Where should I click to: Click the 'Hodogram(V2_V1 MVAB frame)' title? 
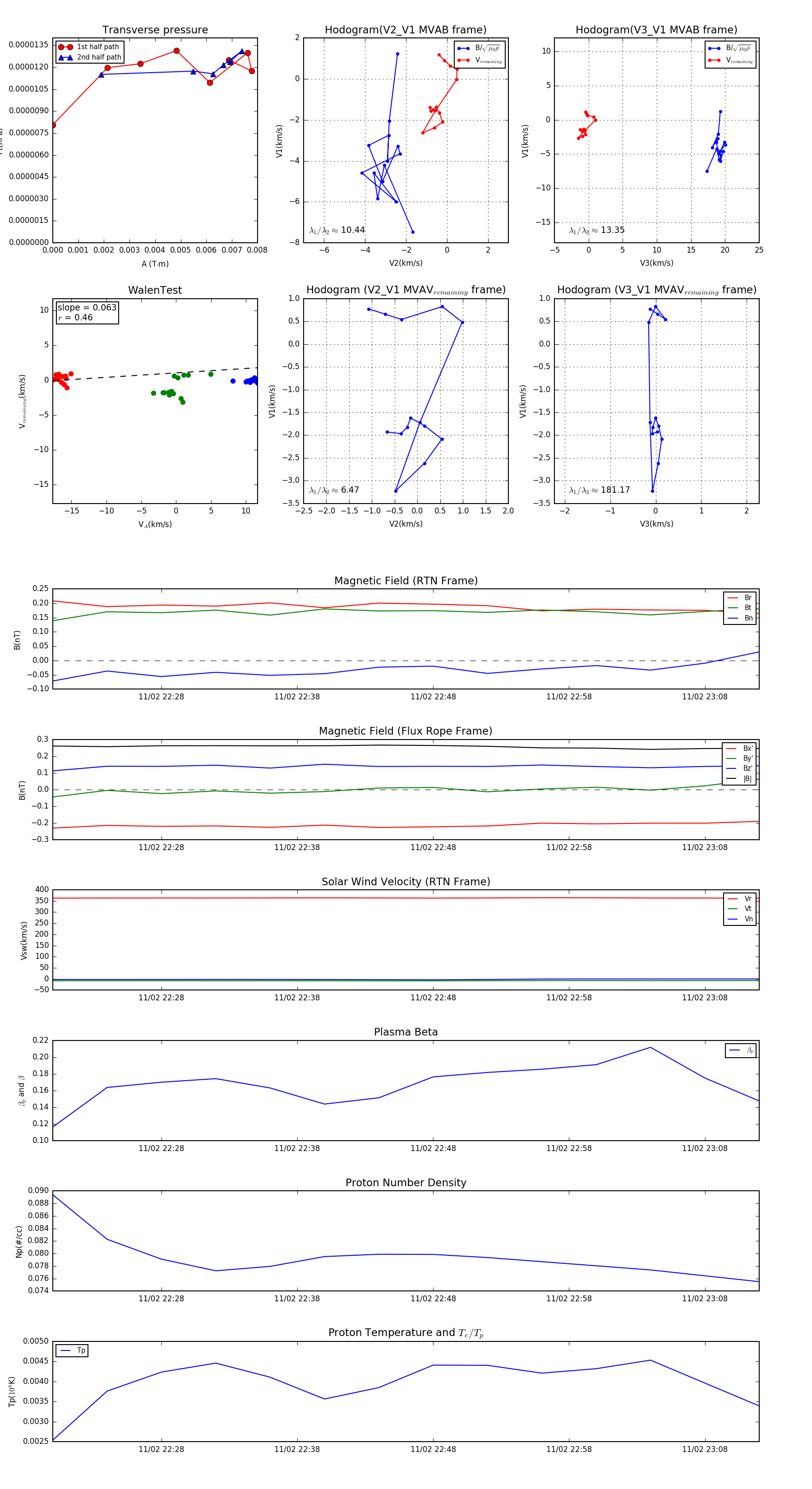coord(406,29)
